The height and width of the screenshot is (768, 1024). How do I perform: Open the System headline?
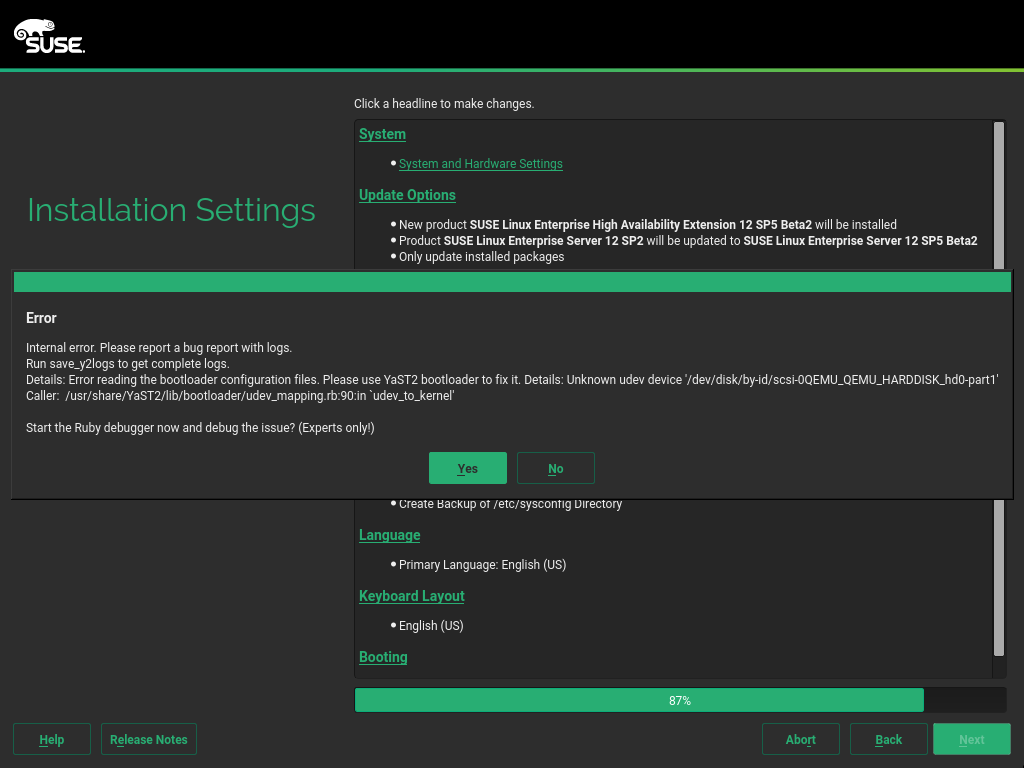(x=382, y=134)
